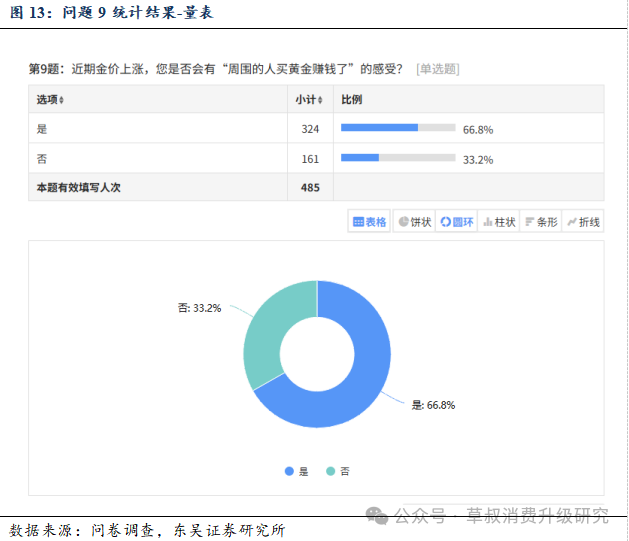Click the 33.2% text in the table
629x541 pixels.
(x=478, y=160)
